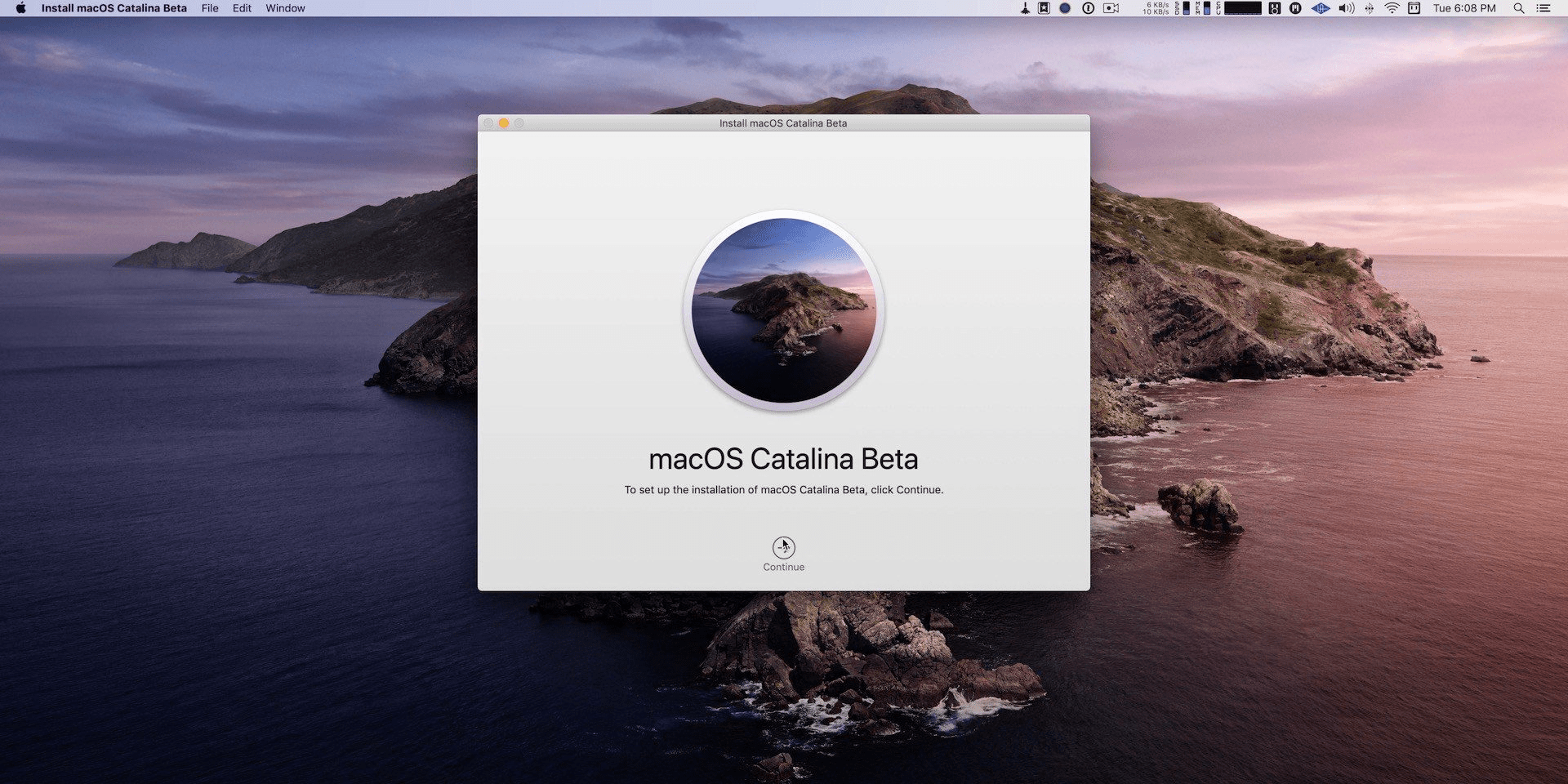This screenshot has width=1568, height=784.
Task: Click the network speed indicator showing KB/s
Action: pos(1156,8)
